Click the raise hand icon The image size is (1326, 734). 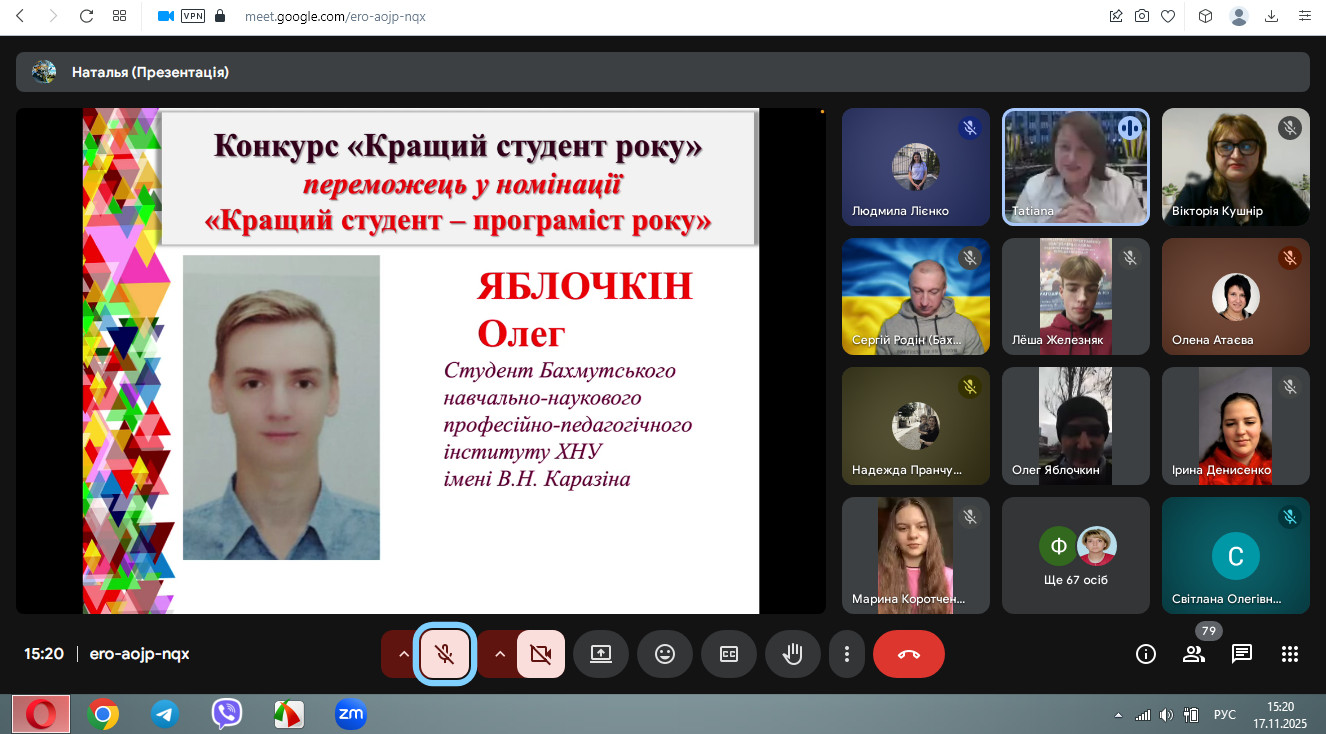[x=793, y=654]
